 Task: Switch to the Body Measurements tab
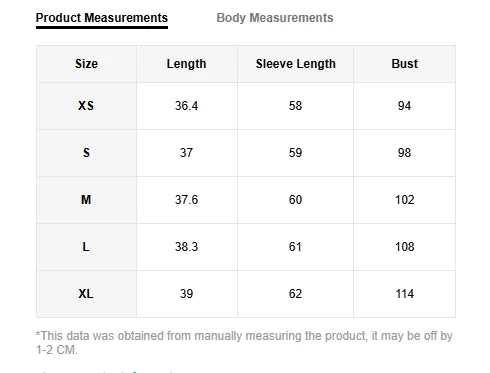pyautogui.click(x=275, y=18)
